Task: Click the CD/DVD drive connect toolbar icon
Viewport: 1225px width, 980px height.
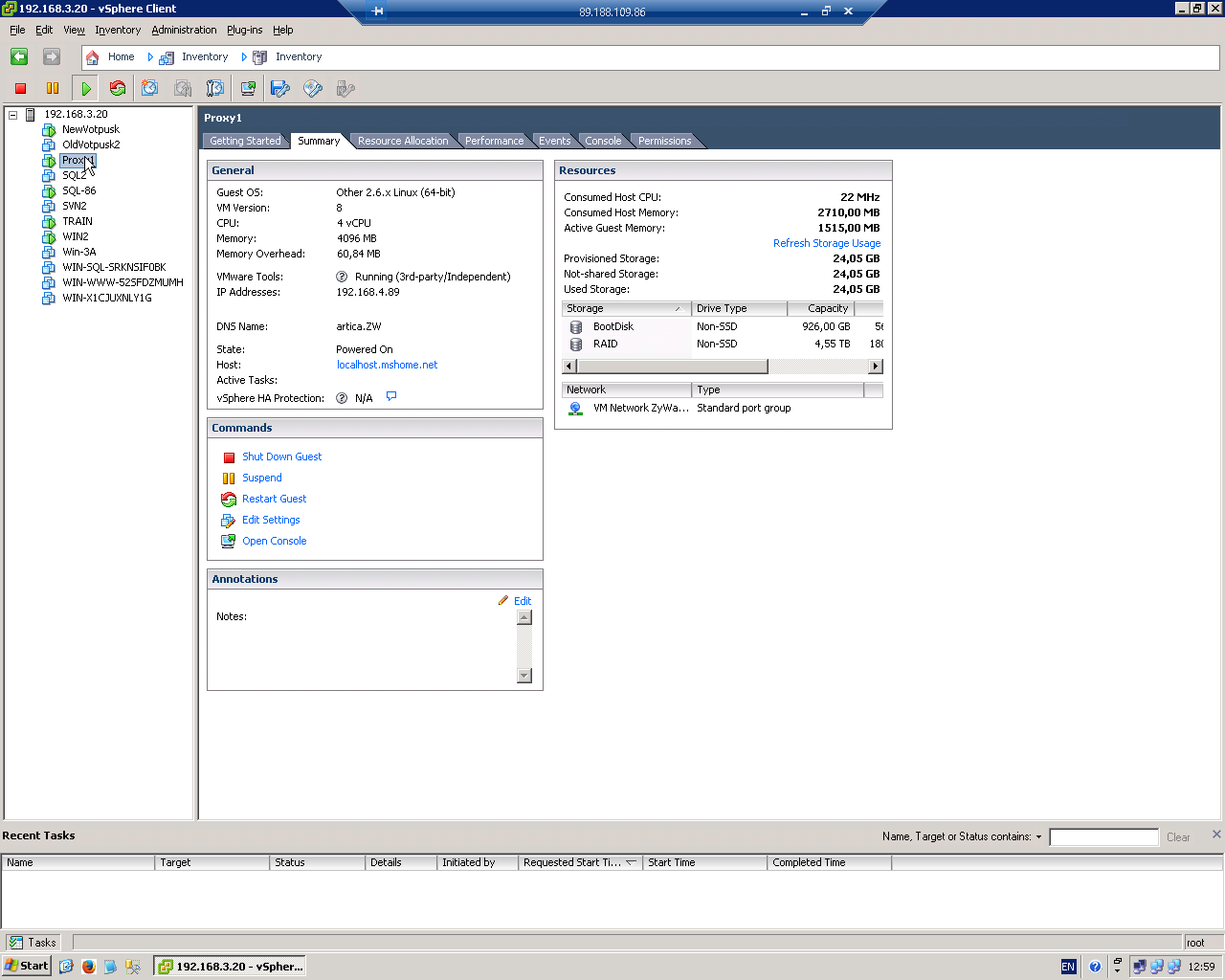Action: click(313, 89)
